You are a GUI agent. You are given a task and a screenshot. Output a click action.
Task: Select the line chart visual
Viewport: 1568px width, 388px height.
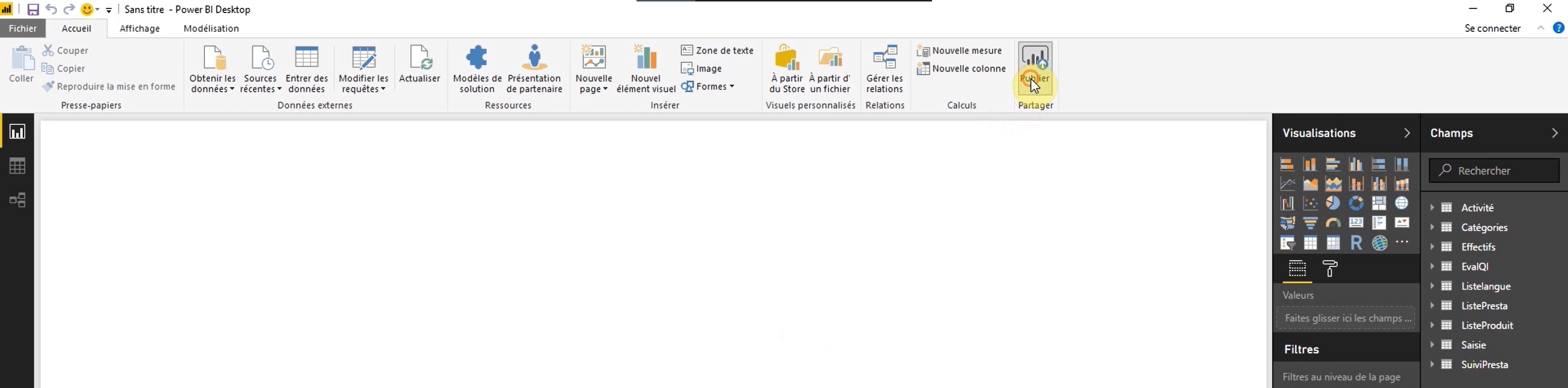point(1287,184)
